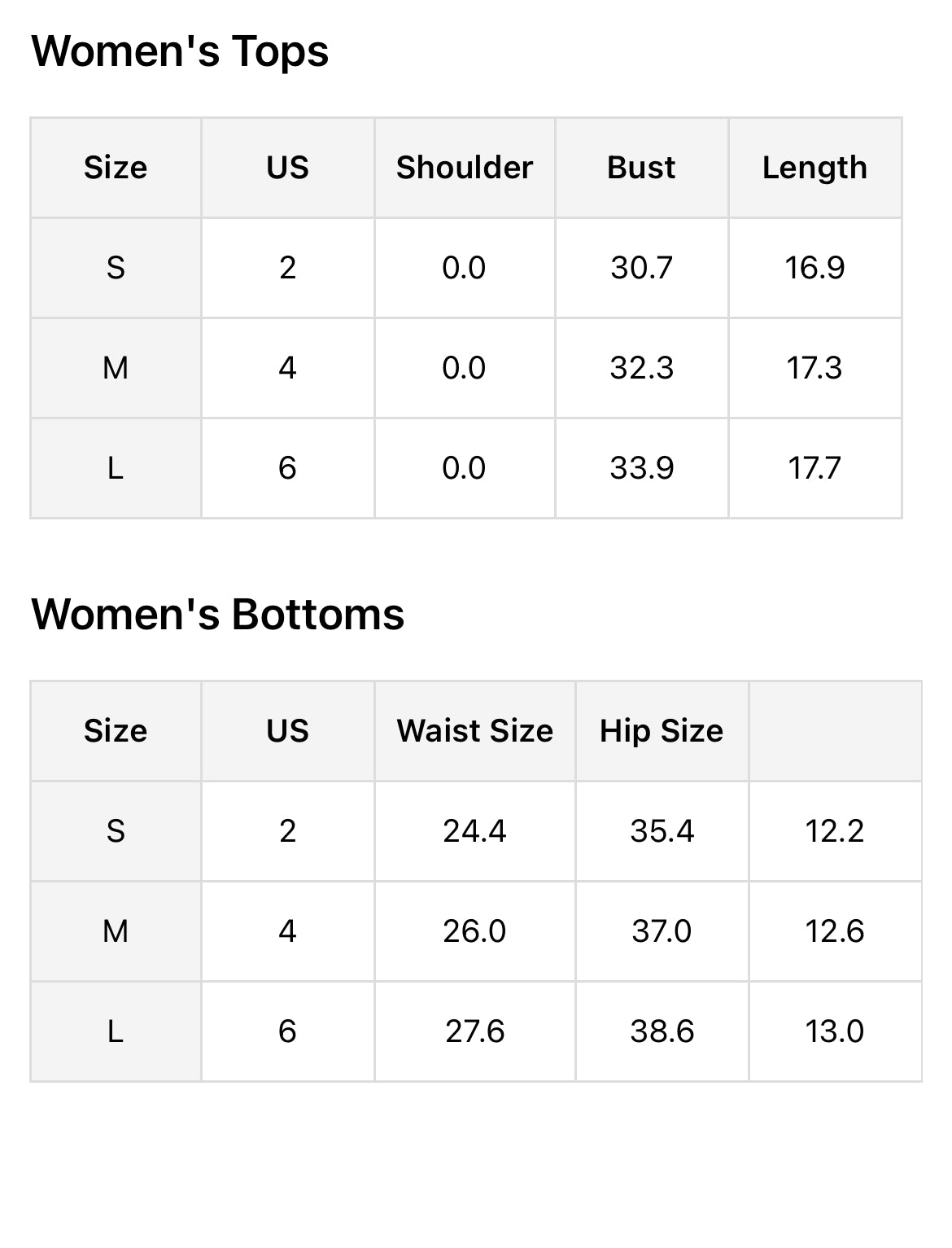952x1248 pixels.
Task: Click the value 13.0 in bottoms table
Action: [x=834, y=1031]
